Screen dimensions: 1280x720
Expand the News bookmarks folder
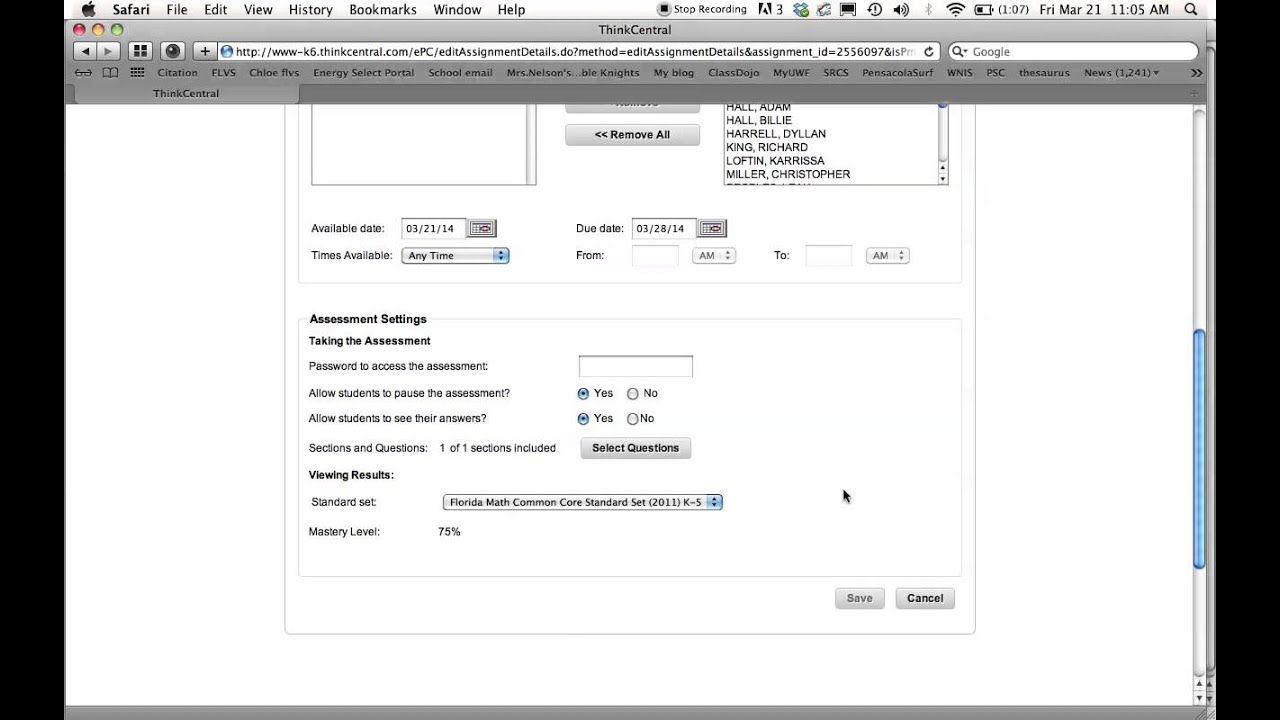click(x=1121, y=72)
